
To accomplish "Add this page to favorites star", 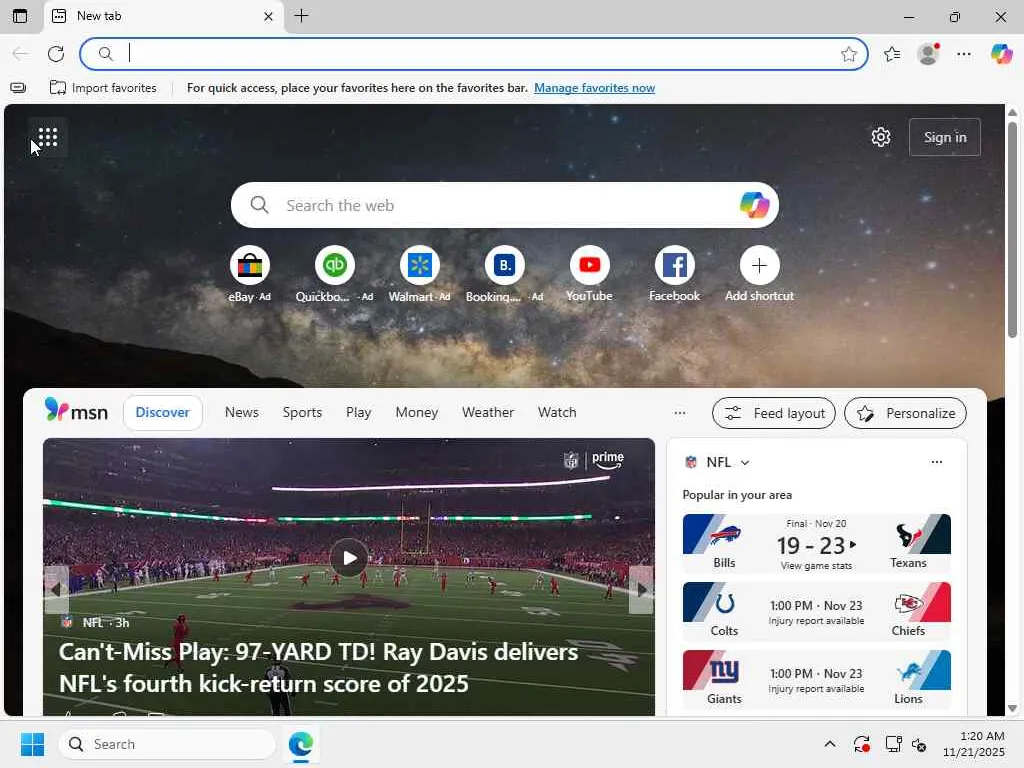I will [x=848, y=54].
